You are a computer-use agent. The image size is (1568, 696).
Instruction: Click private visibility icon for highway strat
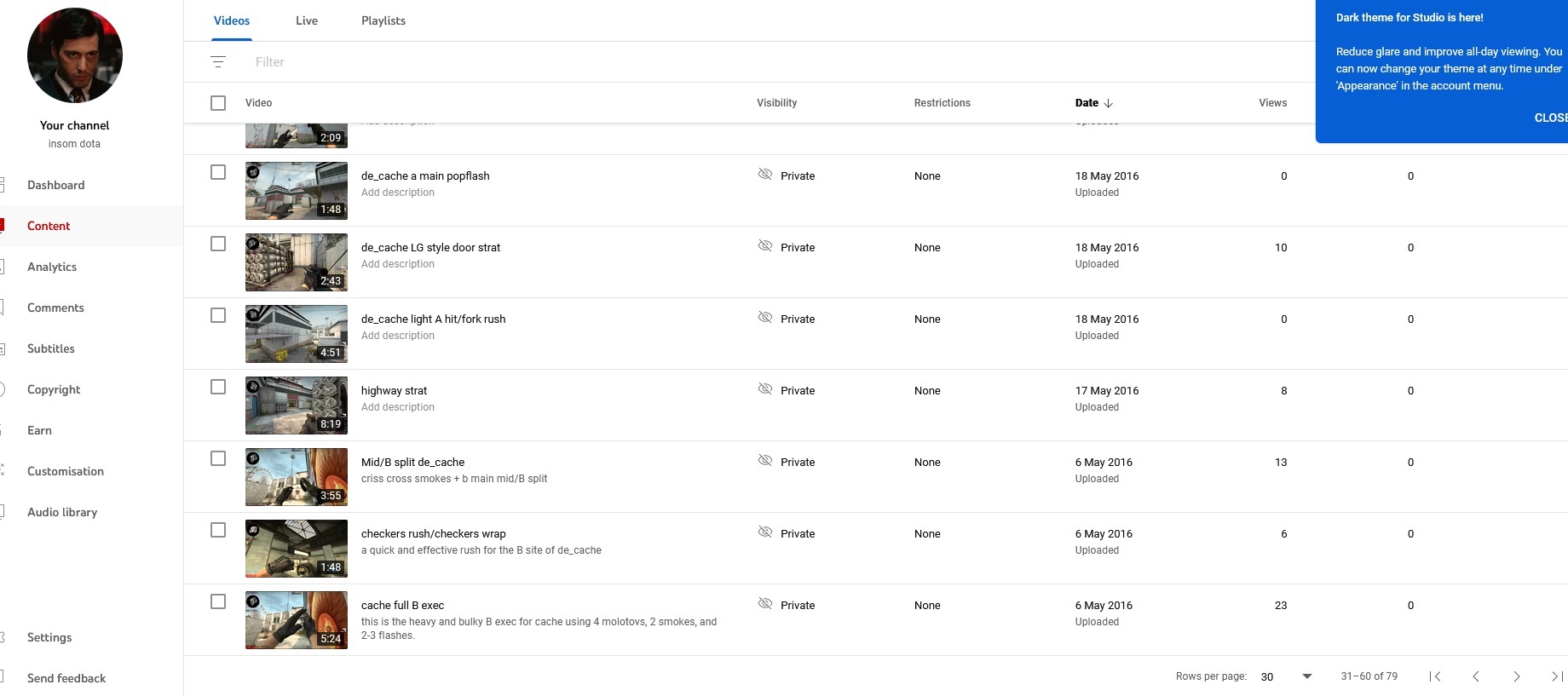click(765, 389)
